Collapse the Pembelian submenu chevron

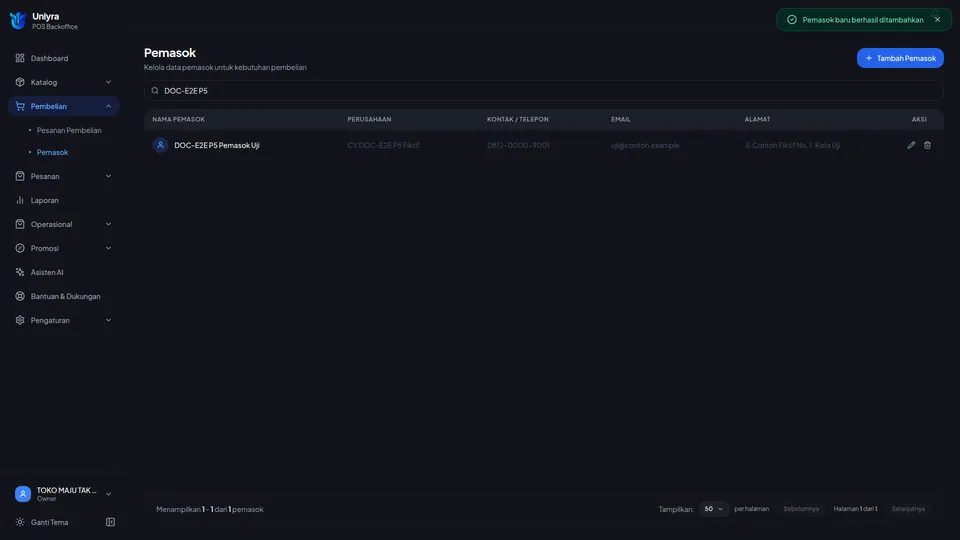coord(108,106)
